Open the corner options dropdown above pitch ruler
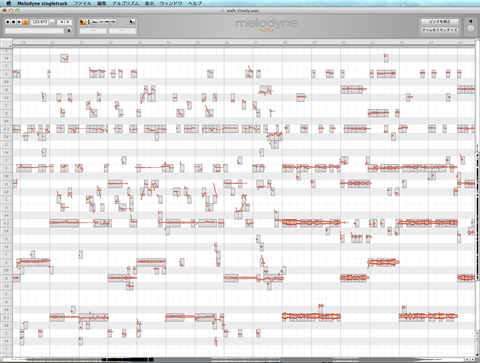480x363 pixels. point(11,46)
